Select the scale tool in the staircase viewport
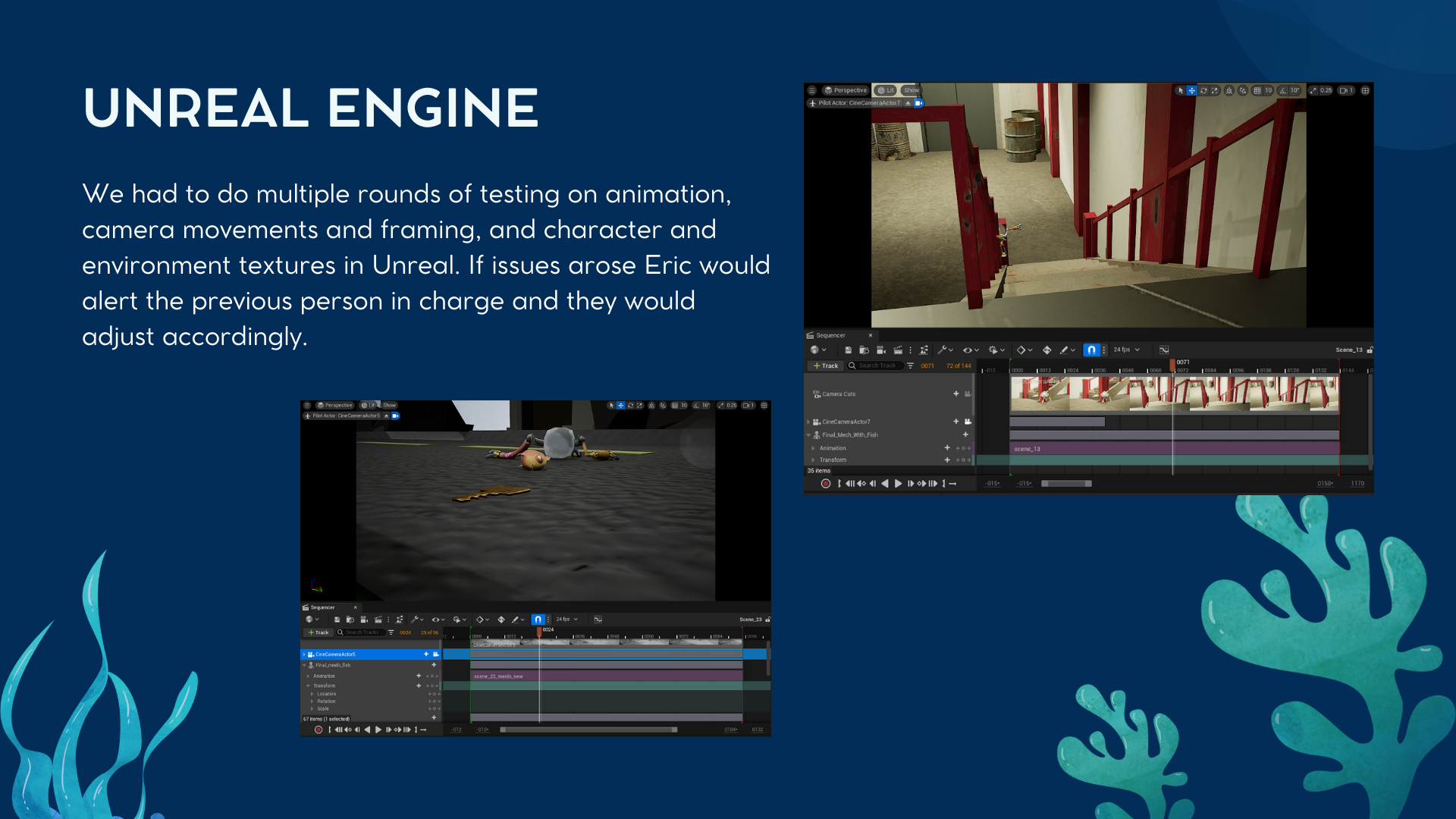Viewport: 1456px width, 819px height. pyautogui.click(x=1215, y=90)
